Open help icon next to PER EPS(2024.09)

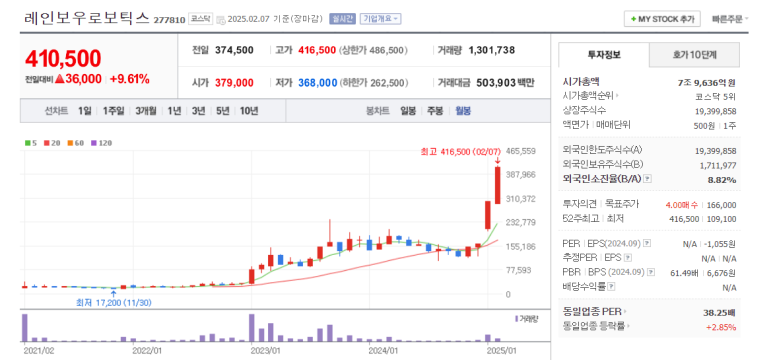[x=647, y=244]
